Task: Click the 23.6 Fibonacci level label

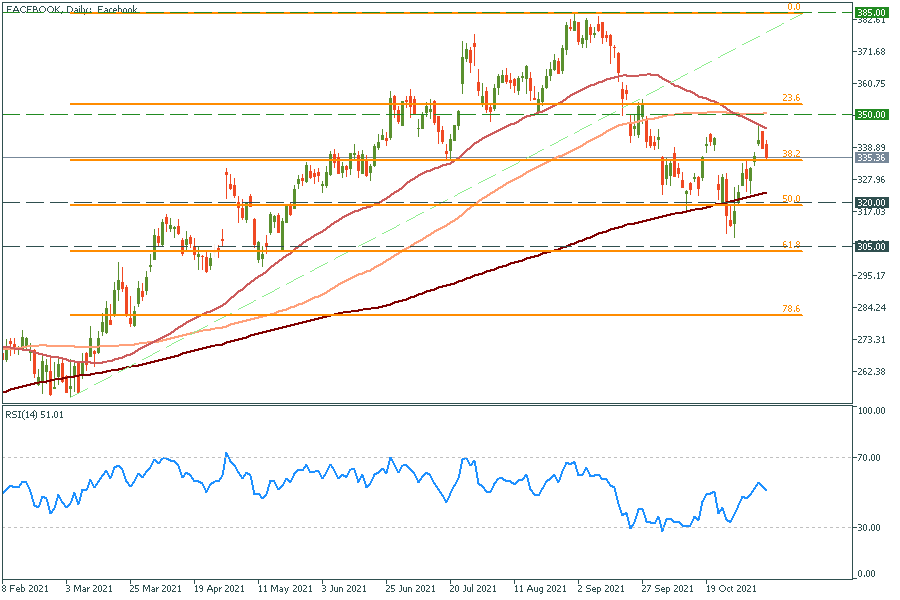Action: 792,98
